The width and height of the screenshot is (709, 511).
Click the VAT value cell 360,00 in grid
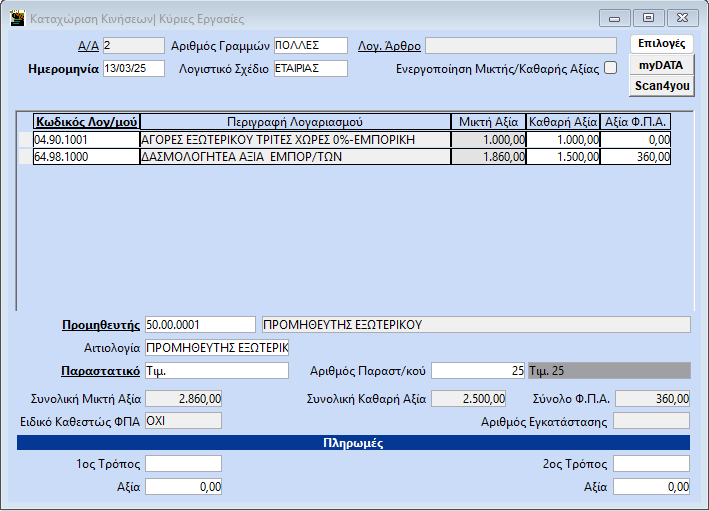(x=635, y=157)
